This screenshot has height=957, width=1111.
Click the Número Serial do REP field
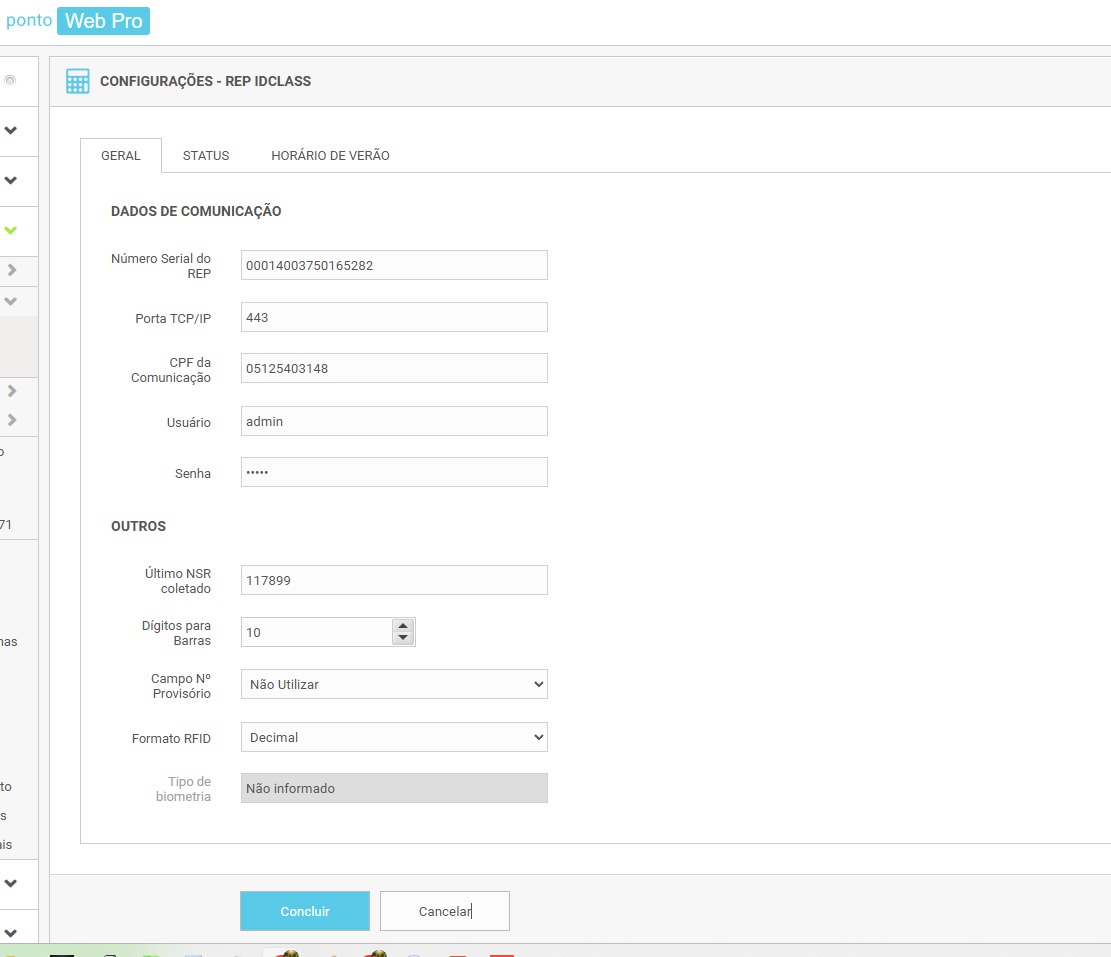click(394, 265)
